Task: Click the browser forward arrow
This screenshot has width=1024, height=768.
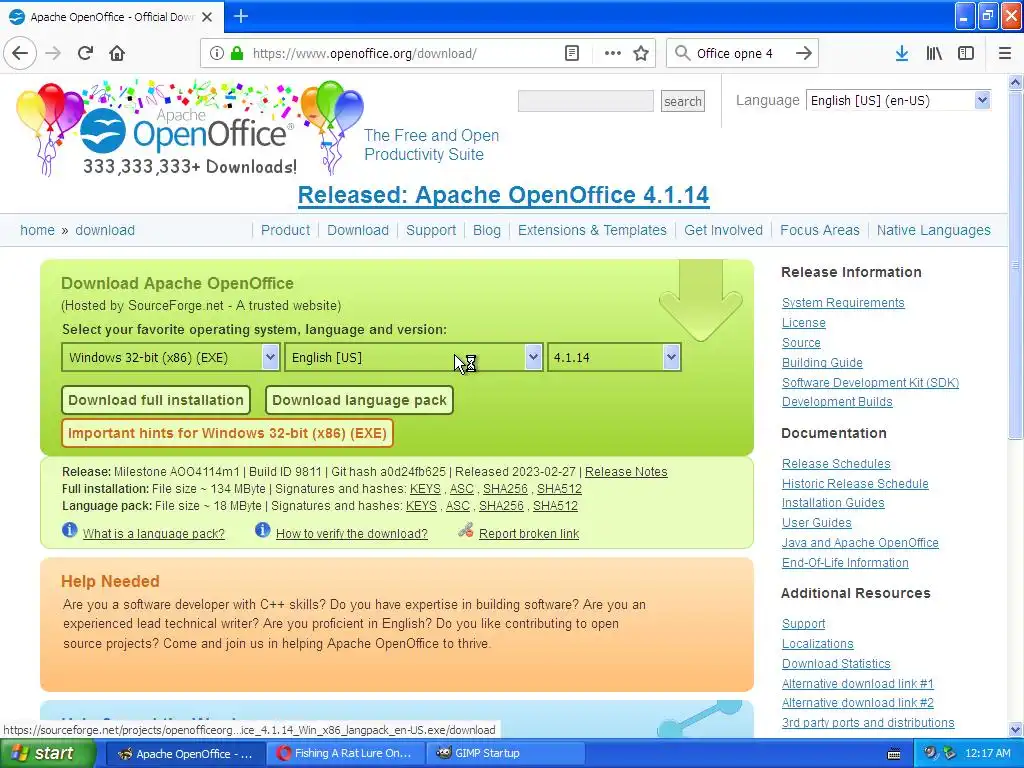Action: tap(53, 53)
